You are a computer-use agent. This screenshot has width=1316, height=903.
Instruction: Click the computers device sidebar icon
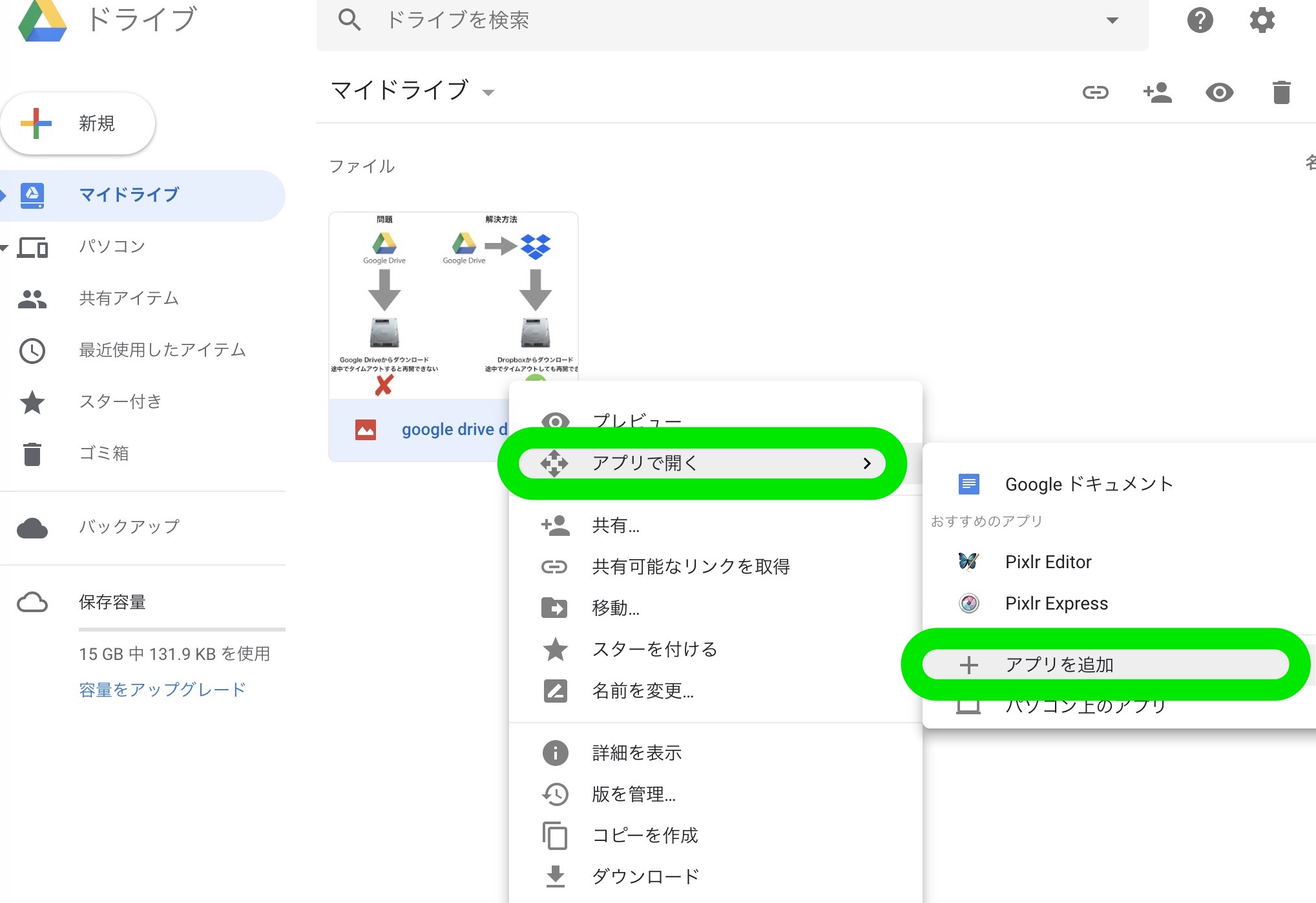32,248
